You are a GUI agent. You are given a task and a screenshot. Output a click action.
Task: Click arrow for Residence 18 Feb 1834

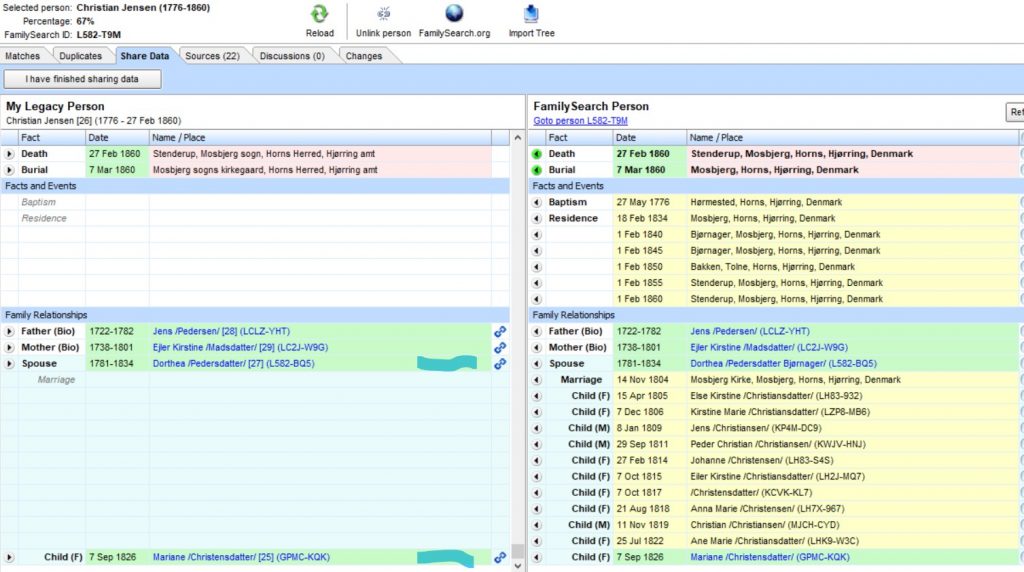[x=537, y=219]
